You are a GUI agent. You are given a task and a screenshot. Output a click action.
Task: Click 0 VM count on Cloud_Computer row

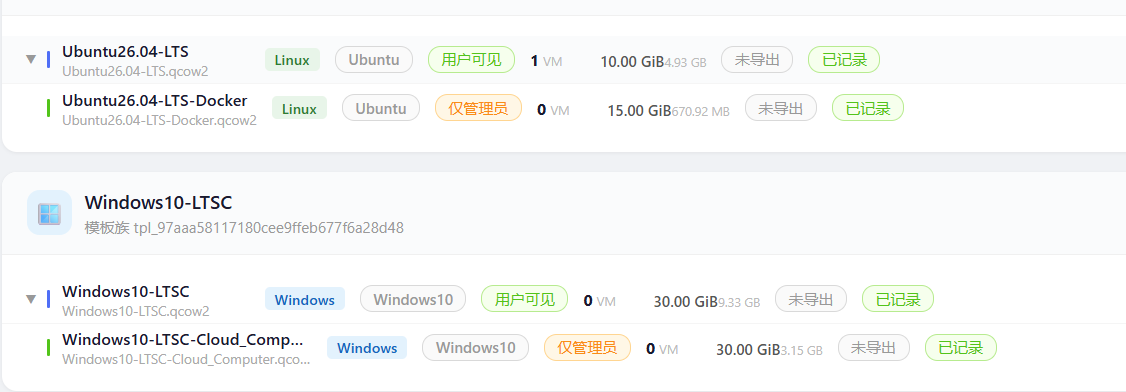point(662,350)
